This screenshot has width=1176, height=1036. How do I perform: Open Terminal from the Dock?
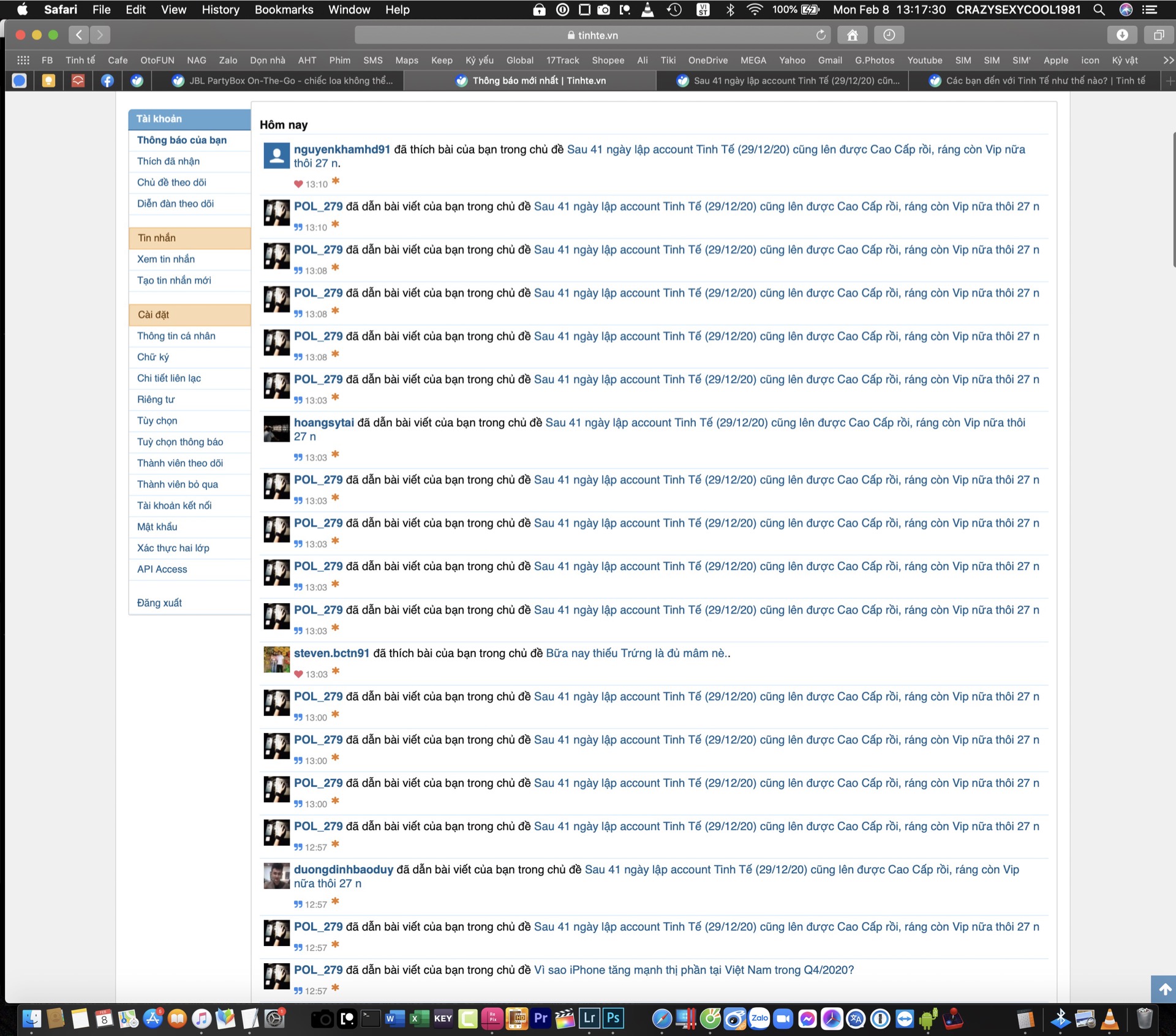click(x=371, y=1019)
